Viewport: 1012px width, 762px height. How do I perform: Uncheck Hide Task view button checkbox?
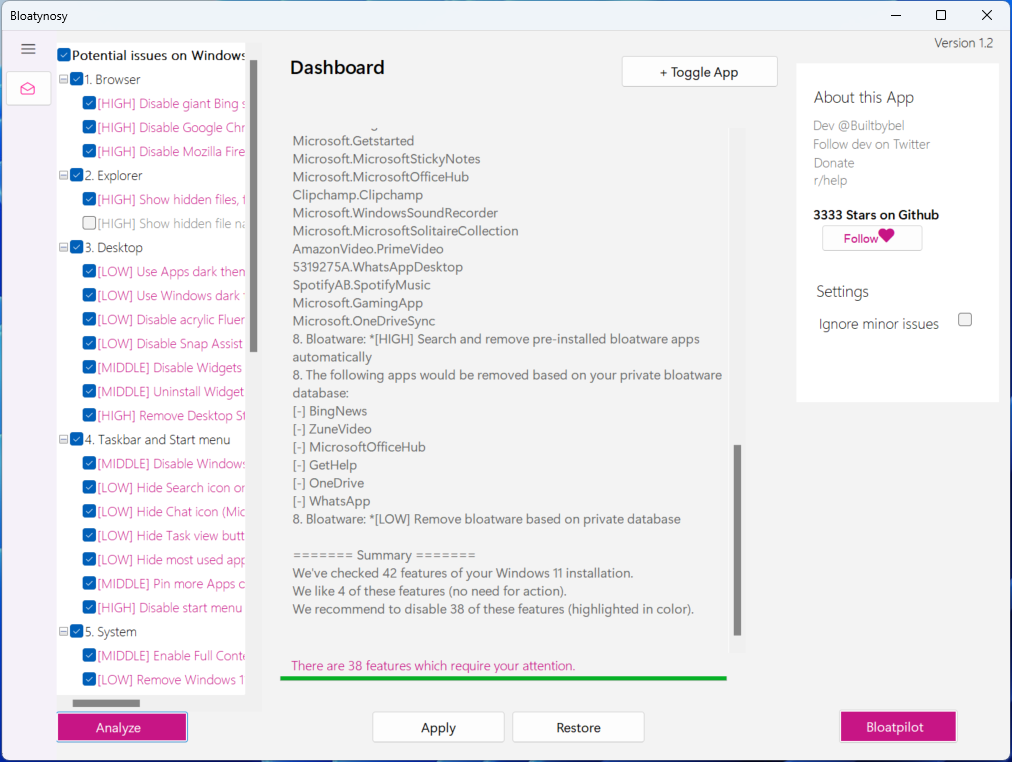tap(90, 536)
